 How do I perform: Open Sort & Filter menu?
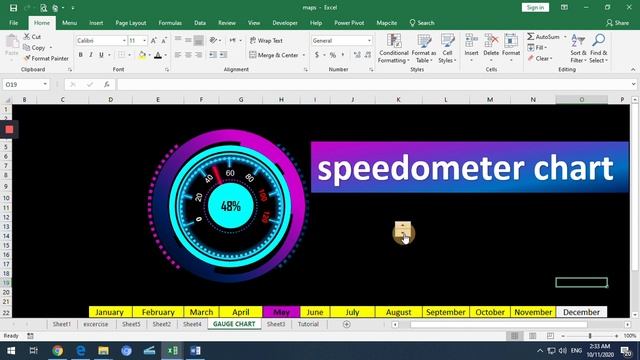click(x=578, y=49)
